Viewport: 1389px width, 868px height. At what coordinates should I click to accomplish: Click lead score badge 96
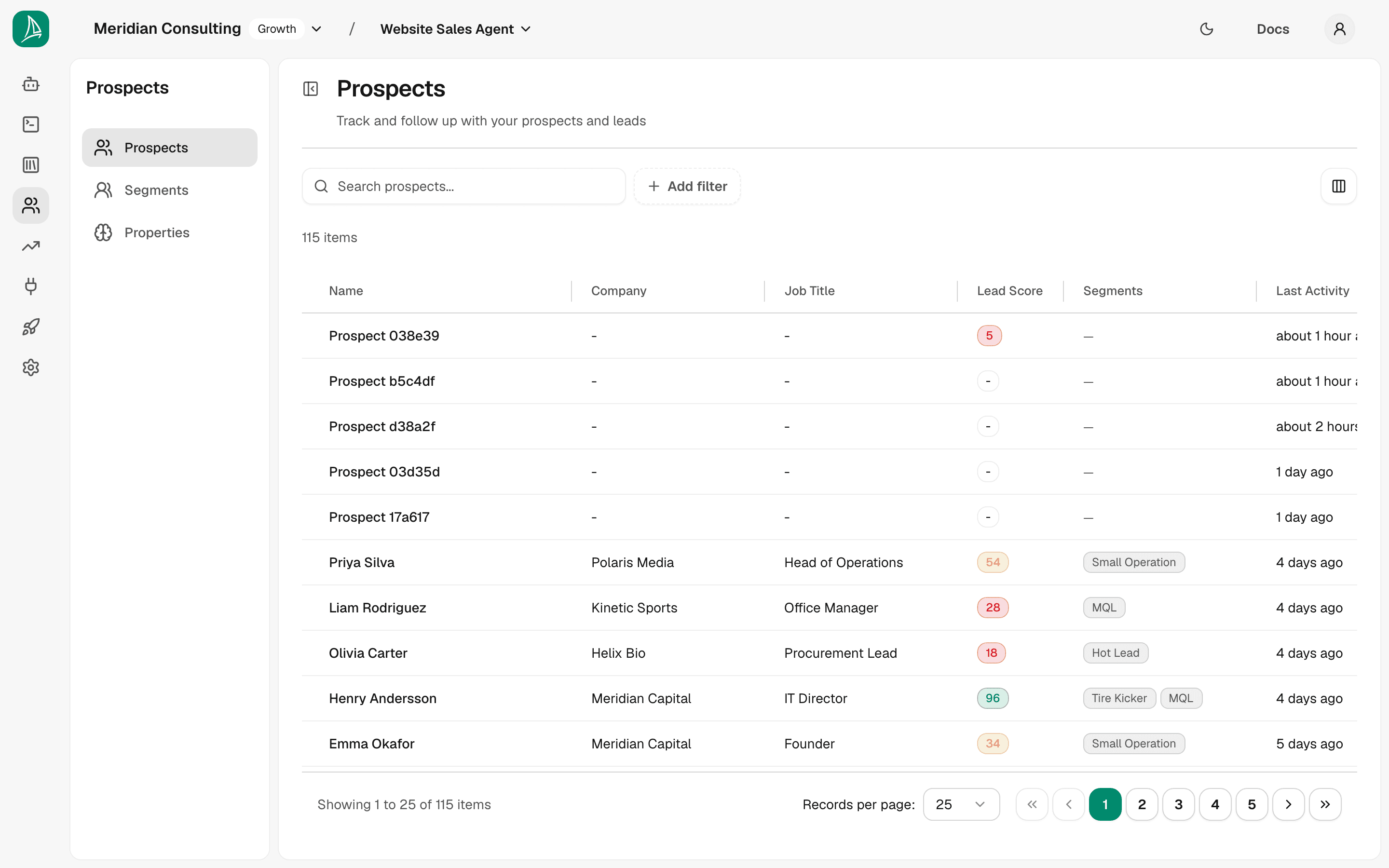click(993, 698)
